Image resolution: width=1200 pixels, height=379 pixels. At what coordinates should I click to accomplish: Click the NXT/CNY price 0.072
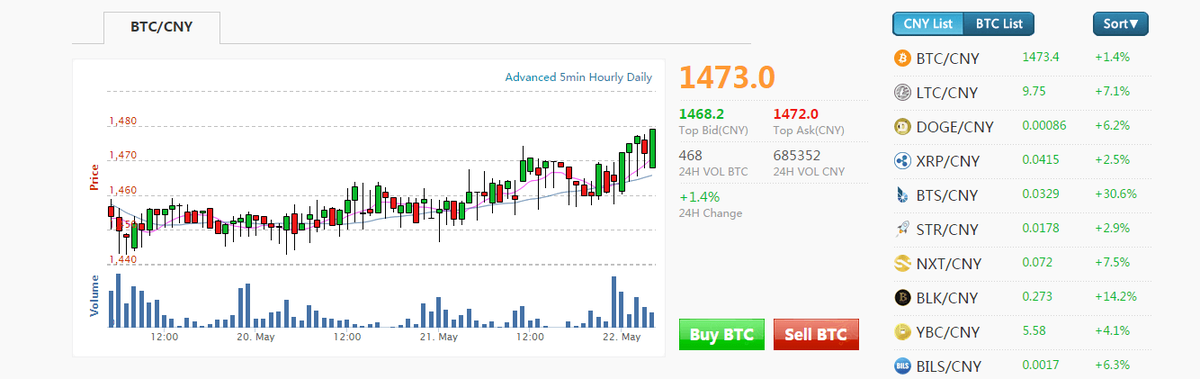click(x=1037, y=263)
